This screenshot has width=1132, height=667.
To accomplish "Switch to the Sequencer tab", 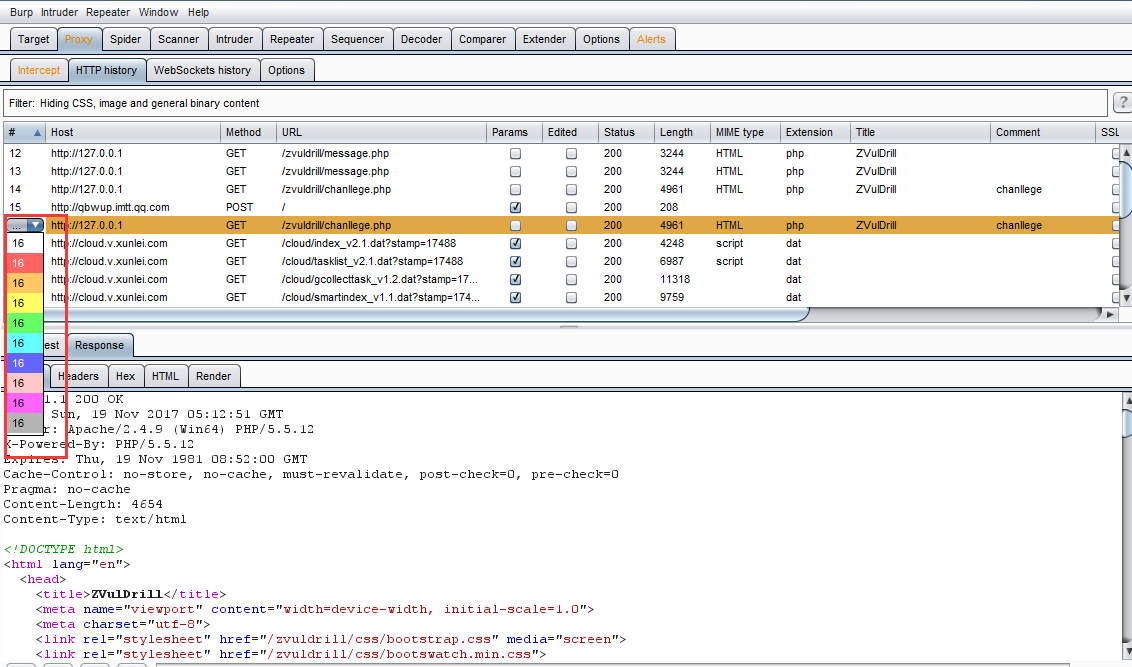I will (357, 39).
